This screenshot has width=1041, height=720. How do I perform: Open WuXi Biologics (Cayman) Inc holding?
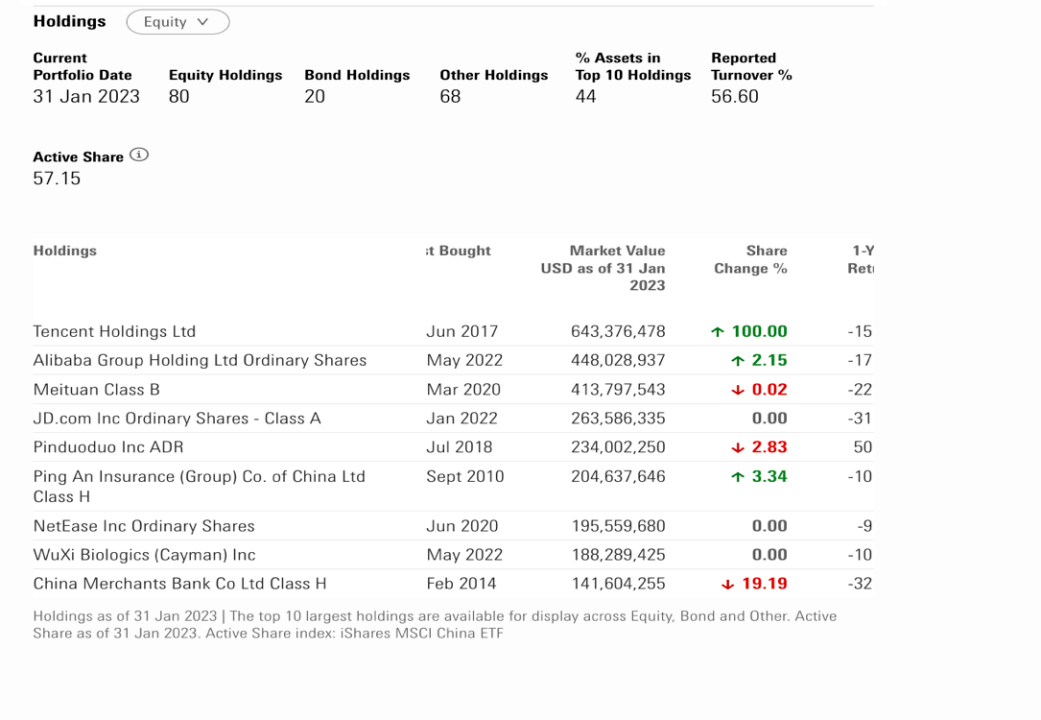click(x=144, y=555)
